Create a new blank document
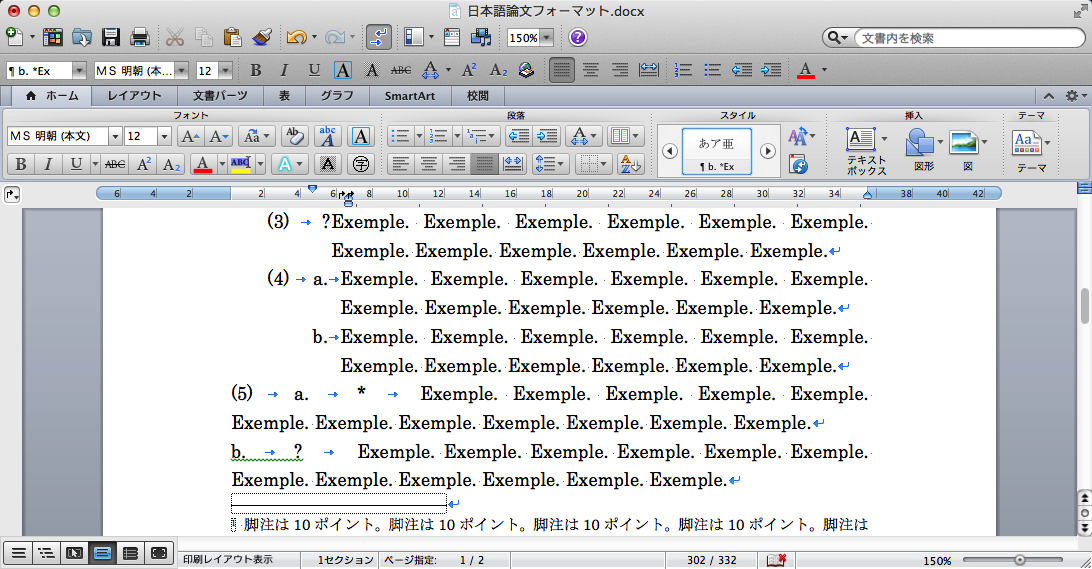Screen dimensions: 1092x569 [x=14, y=37]
